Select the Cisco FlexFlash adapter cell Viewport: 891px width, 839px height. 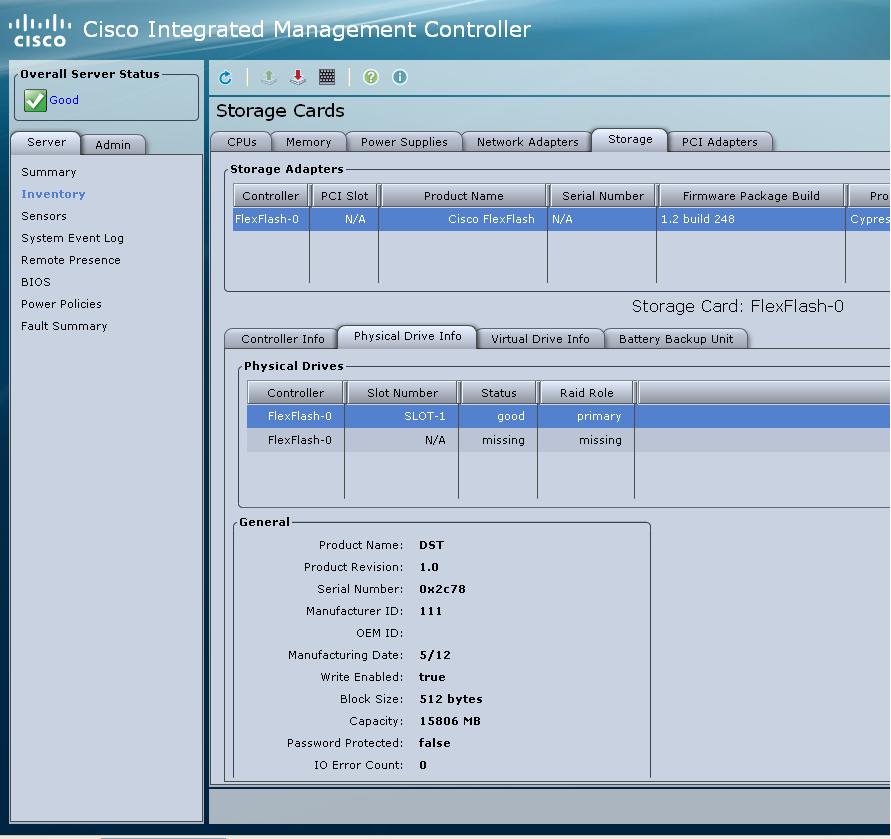tap(463, 219)
